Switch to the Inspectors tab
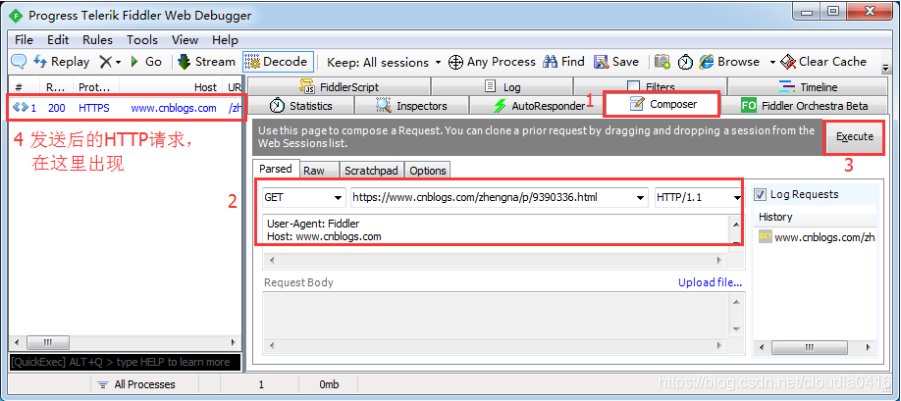The width and height of the screenshot is (901, 401). pyautogui.click(x=411, y=106)
